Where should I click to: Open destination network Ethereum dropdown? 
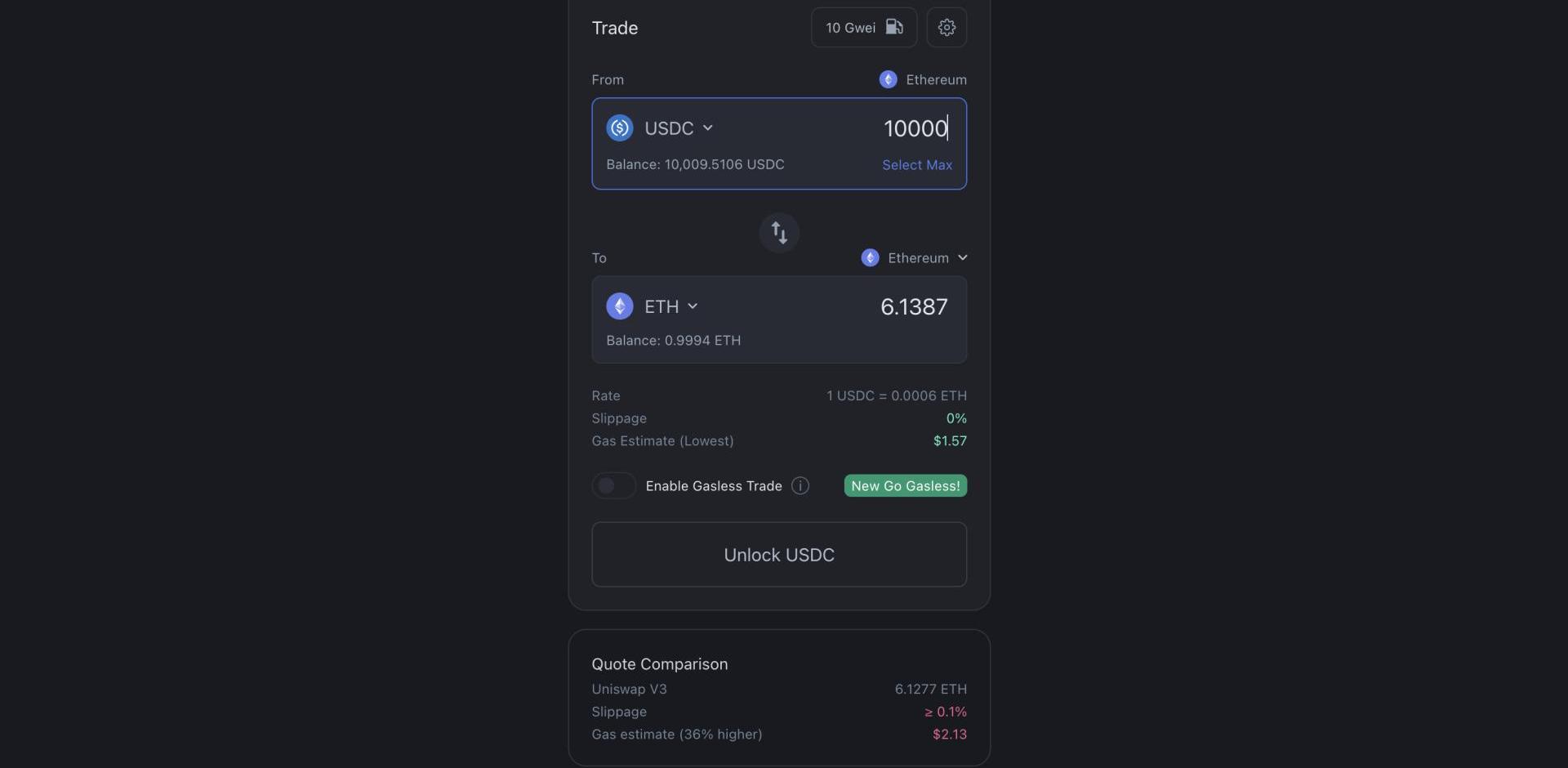click(962, 258)
